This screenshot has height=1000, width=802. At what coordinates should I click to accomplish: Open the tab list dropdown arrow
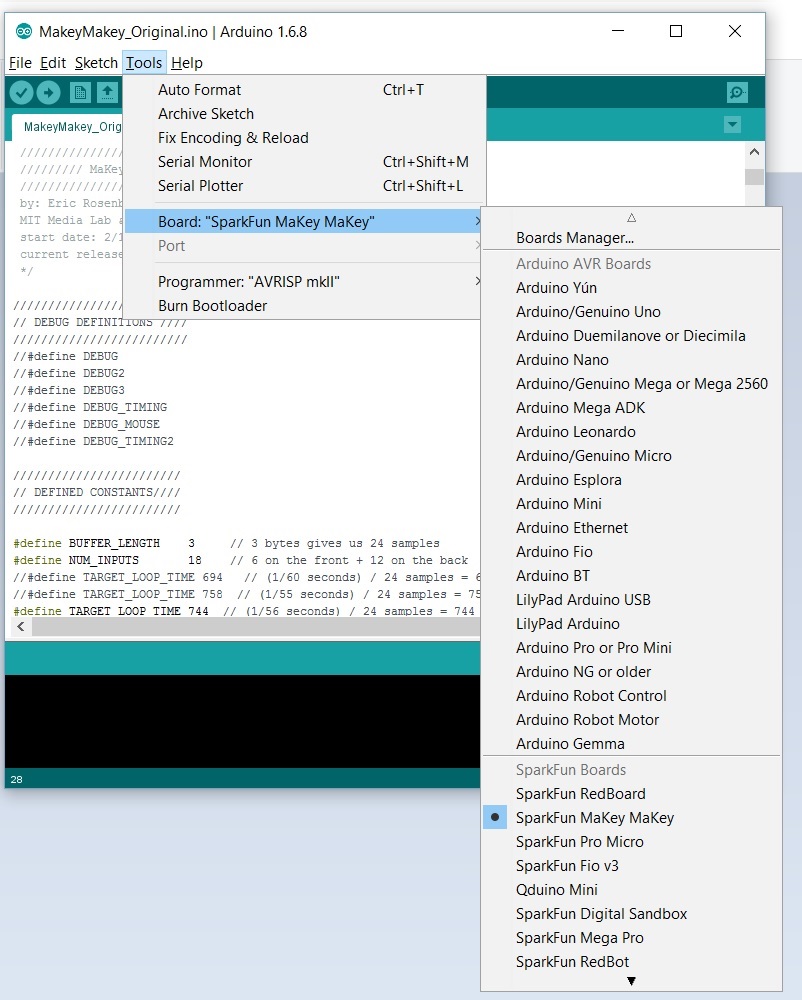[x=732, y=123]
